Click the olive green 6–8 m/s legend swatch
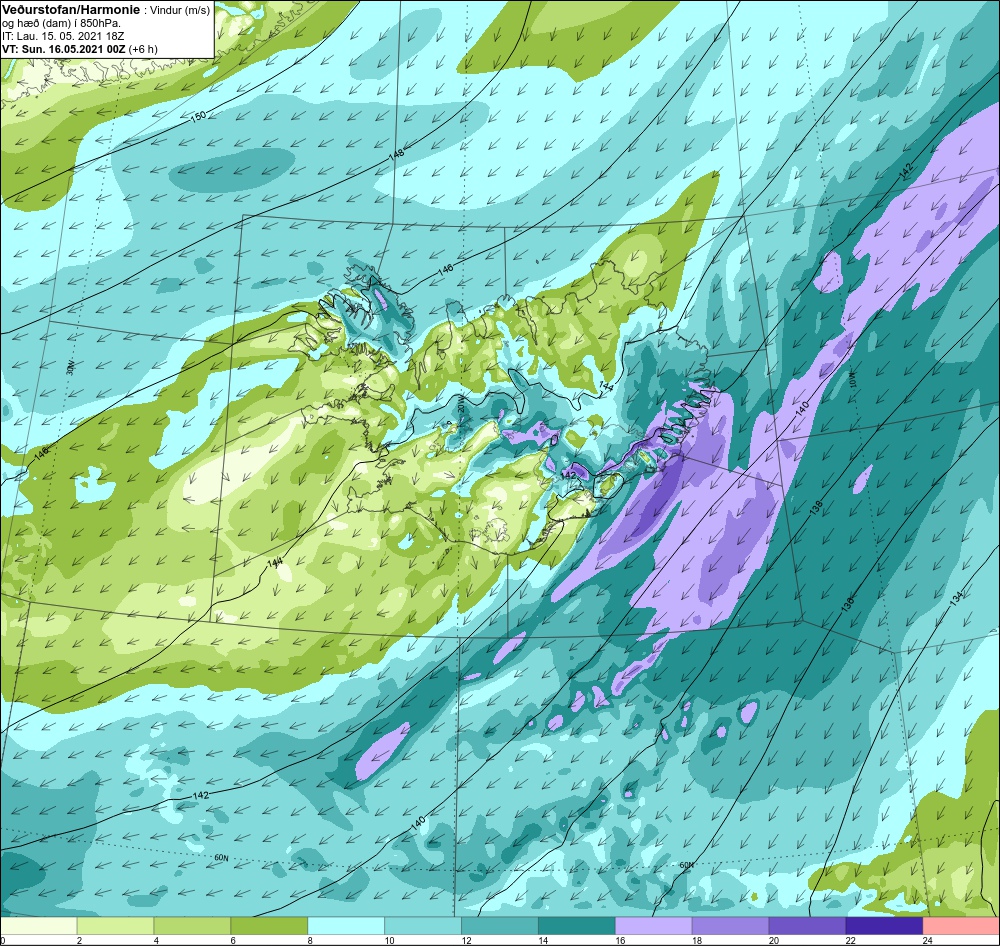 click(269, 926)
